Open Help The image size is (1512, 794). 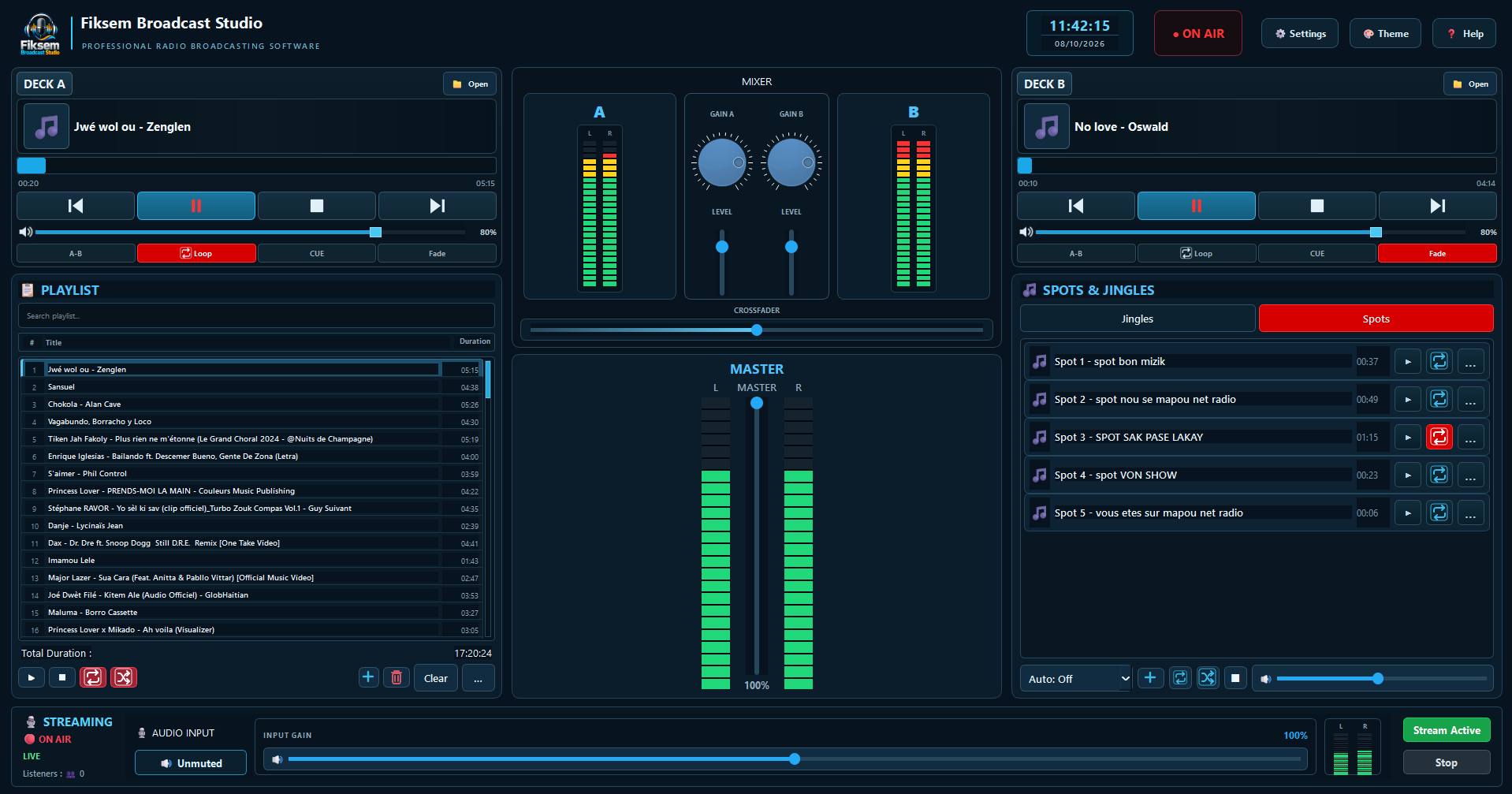[1465, 34]
